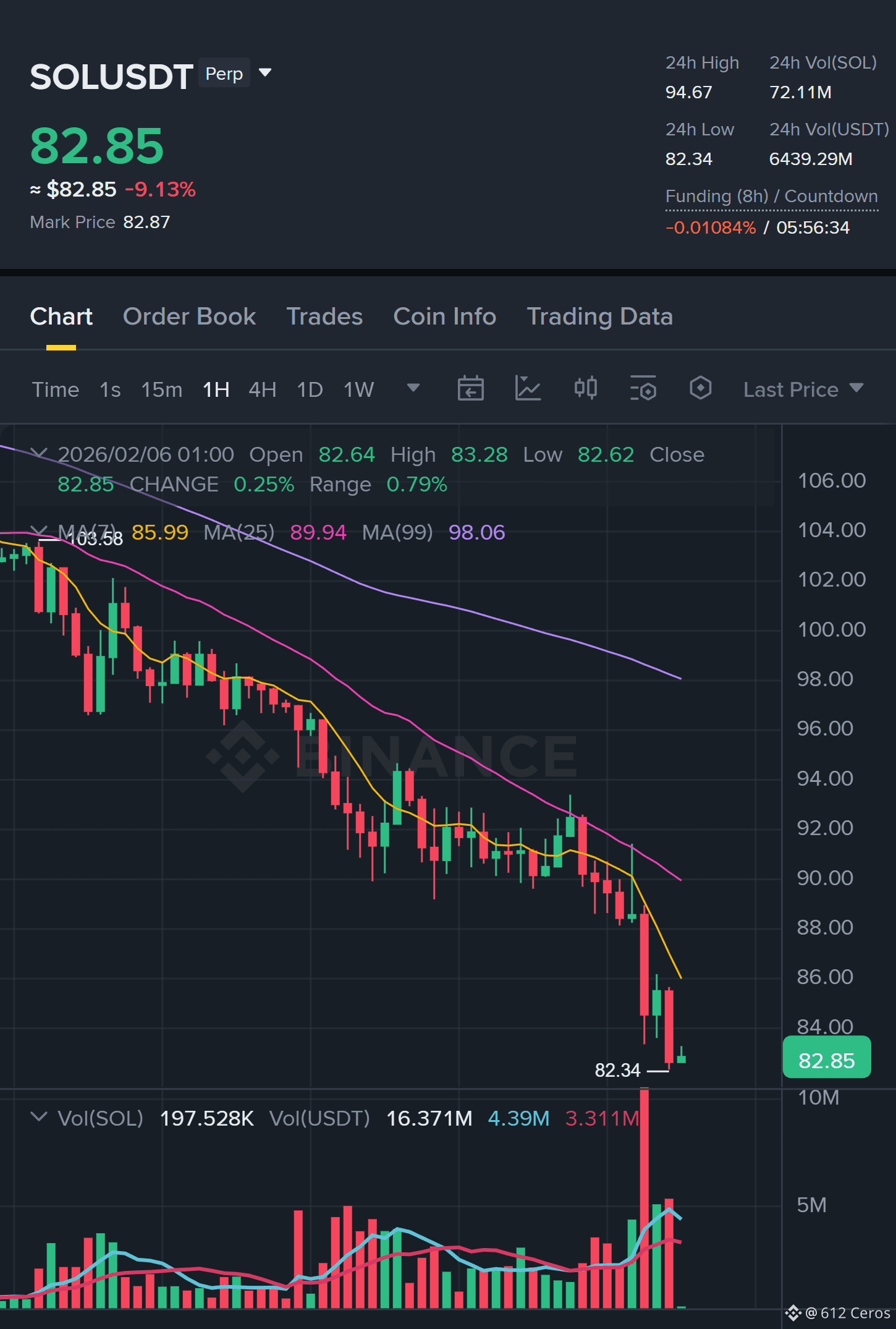Viewport: 896px width, 1329px height.
Task: Click the hexagon chart preferences icon
Action: point(700,388)
